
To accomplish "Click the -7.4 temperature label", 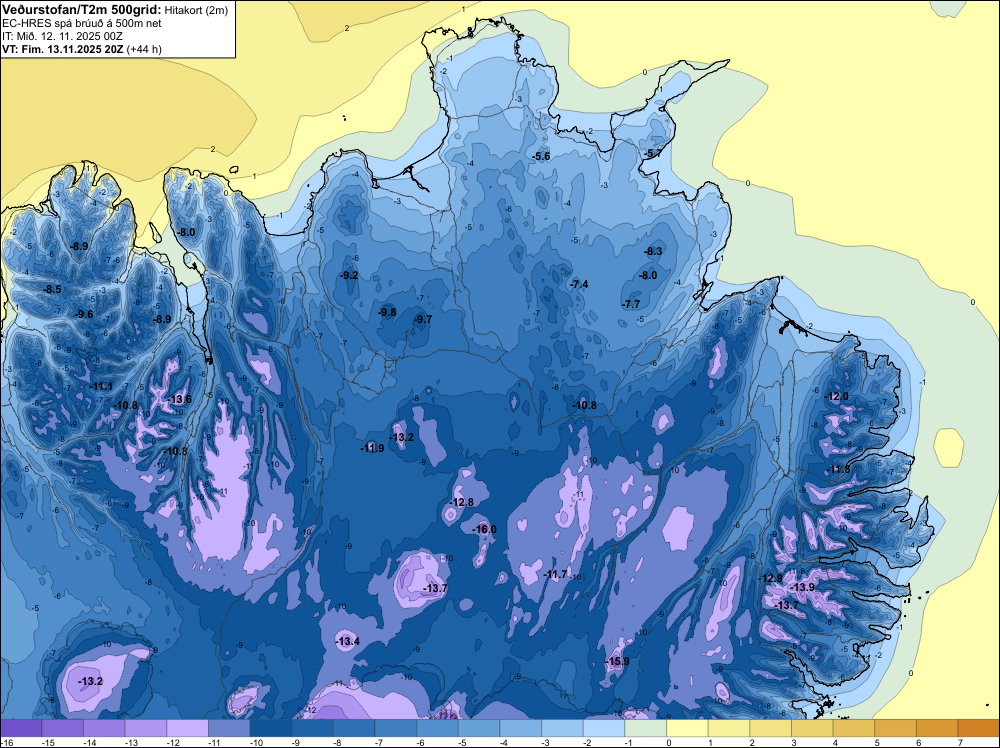I will coord(580,284).
